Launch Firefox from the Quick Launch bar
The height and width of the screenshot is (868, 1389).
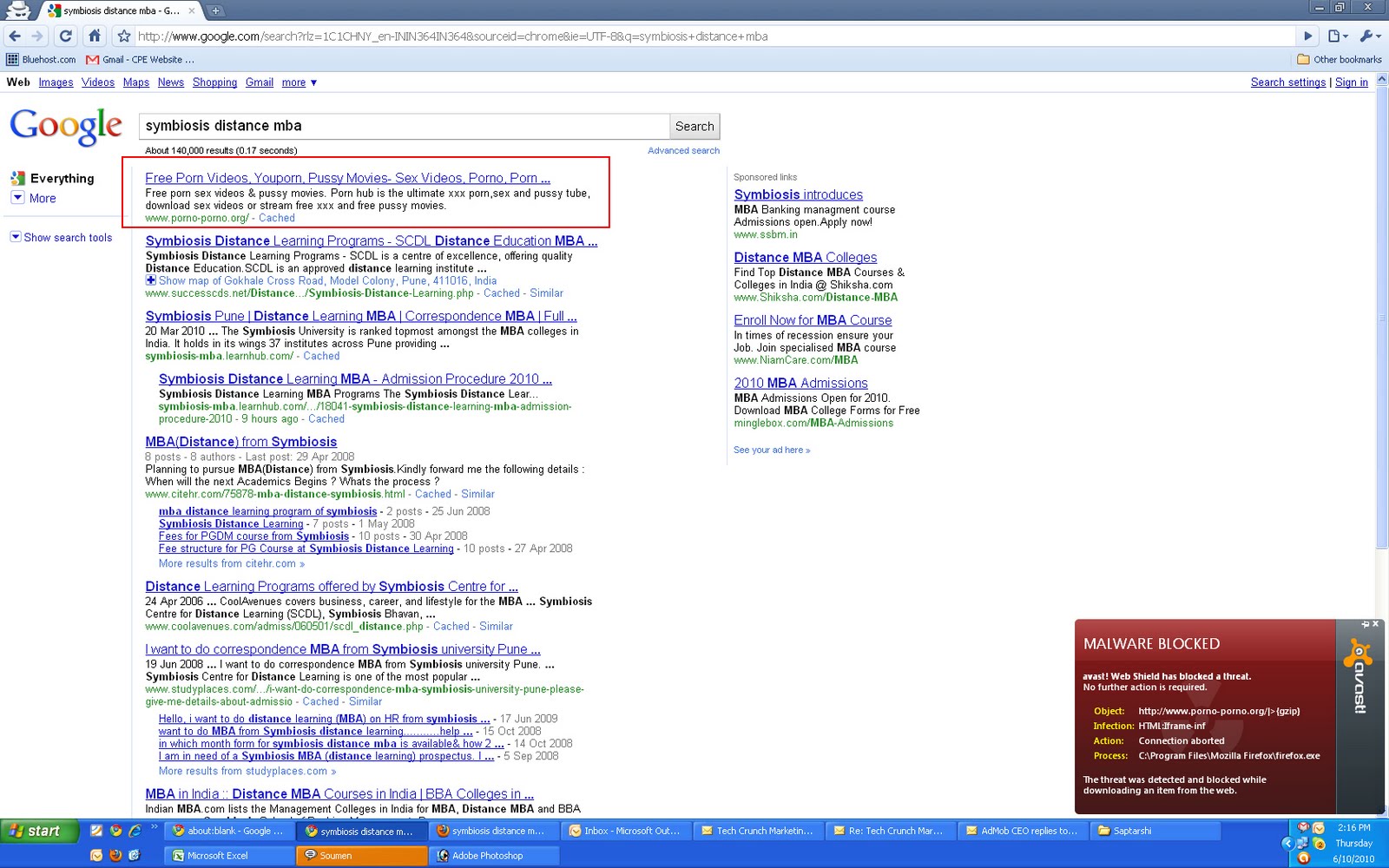pyautogui.click(x=115, y=855)
